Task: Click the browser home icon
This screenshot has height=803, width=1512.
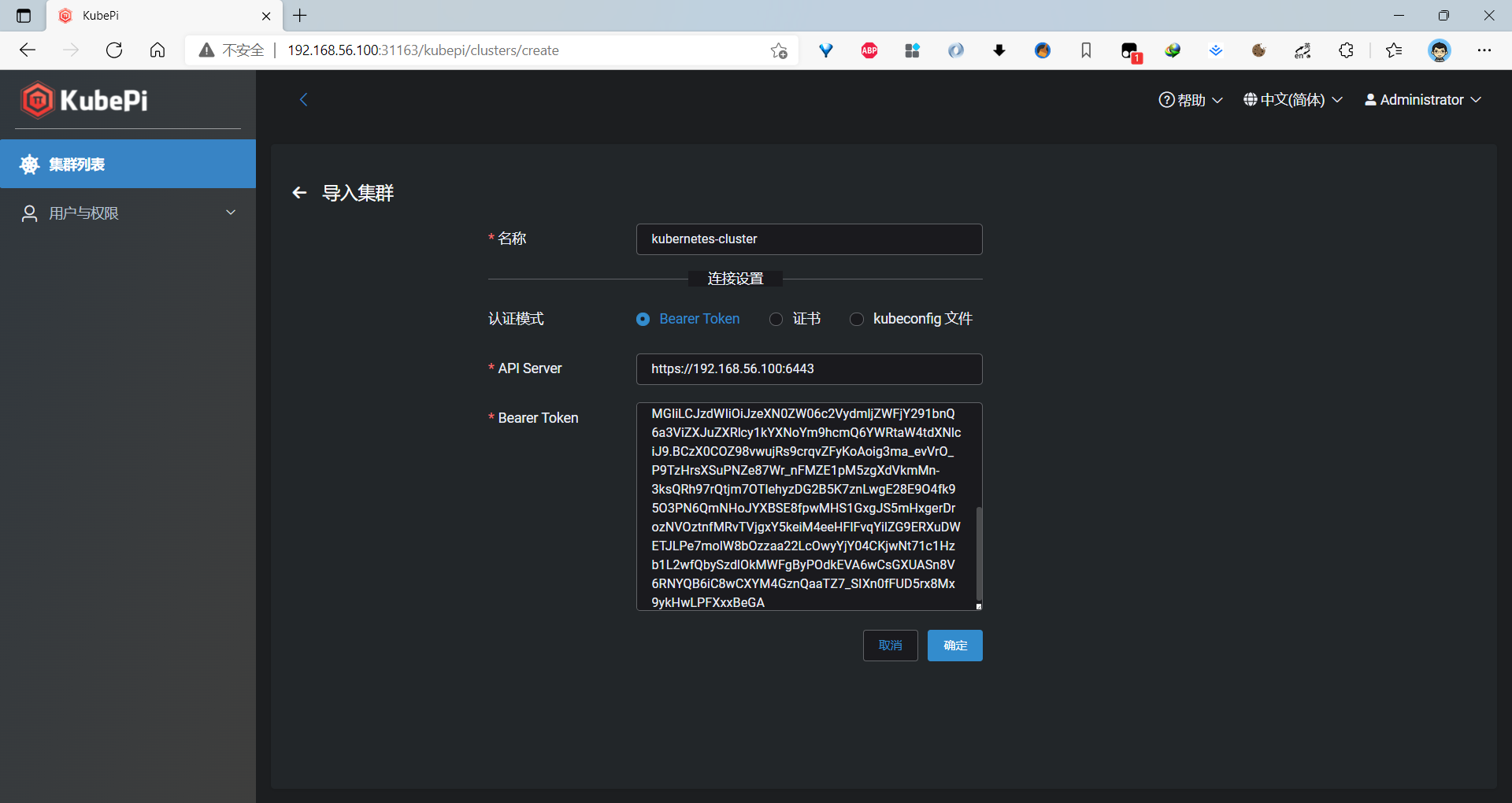Action: [157, 50]
